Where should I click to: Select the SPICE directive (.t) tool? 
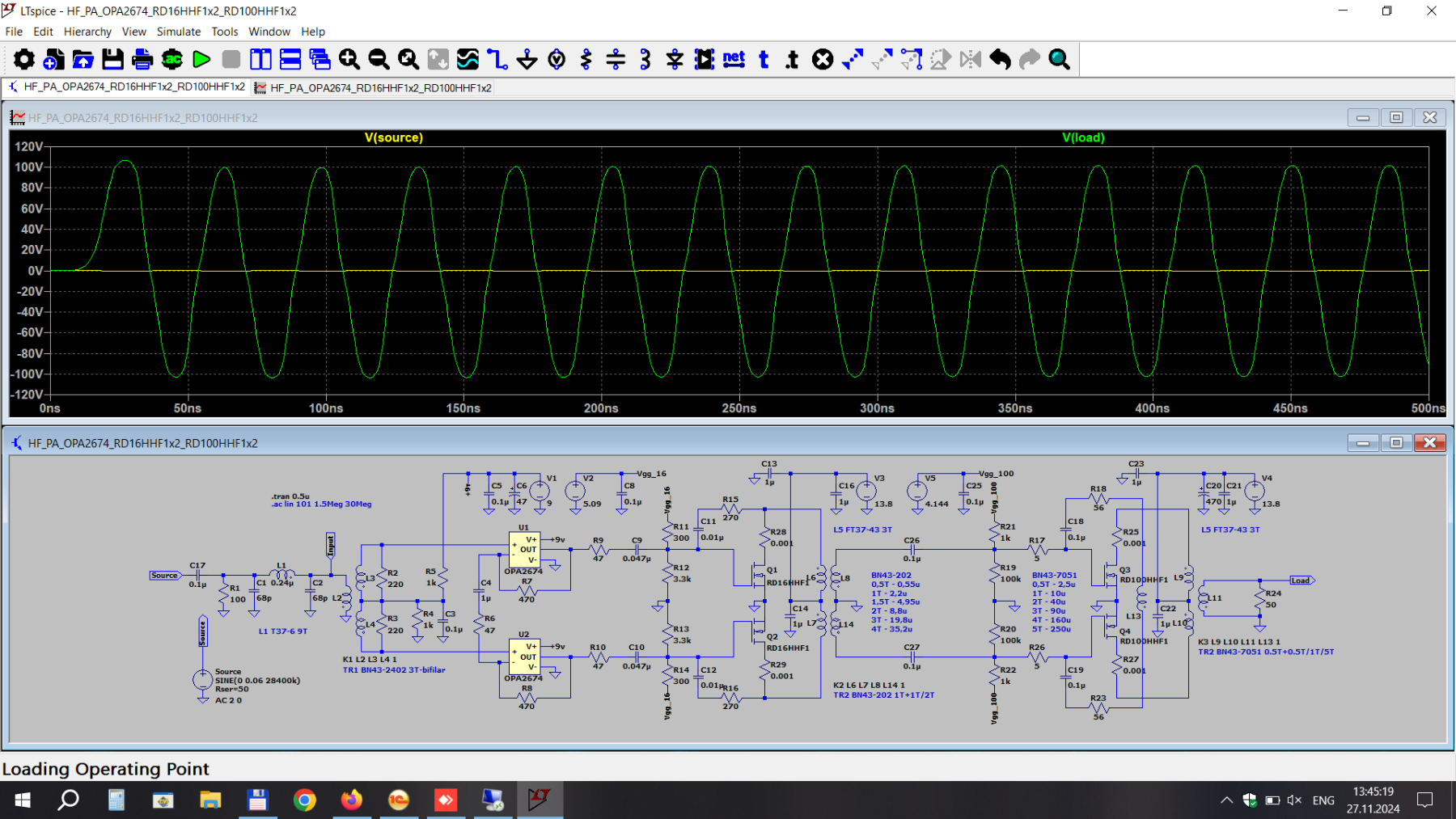coord(793,59)
